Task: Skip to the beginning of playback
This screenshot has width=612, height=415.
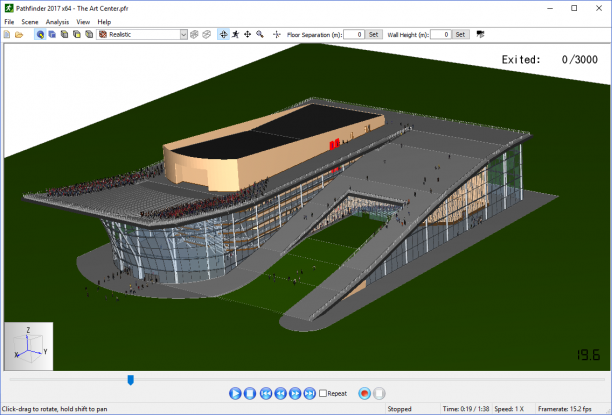Action: 266,393
